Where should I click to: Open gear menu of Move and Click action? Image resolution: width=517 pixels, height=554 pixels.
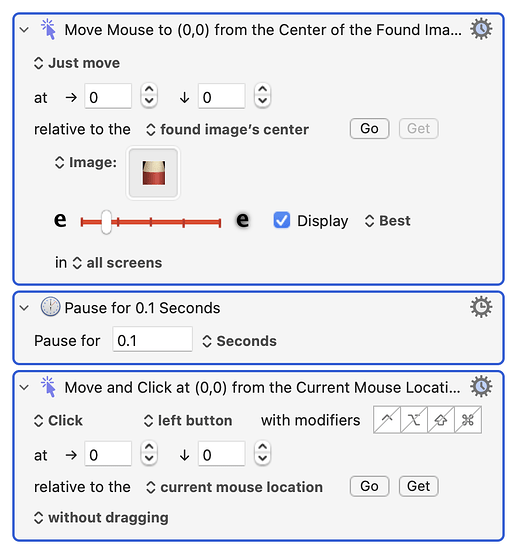pos(481,387)
